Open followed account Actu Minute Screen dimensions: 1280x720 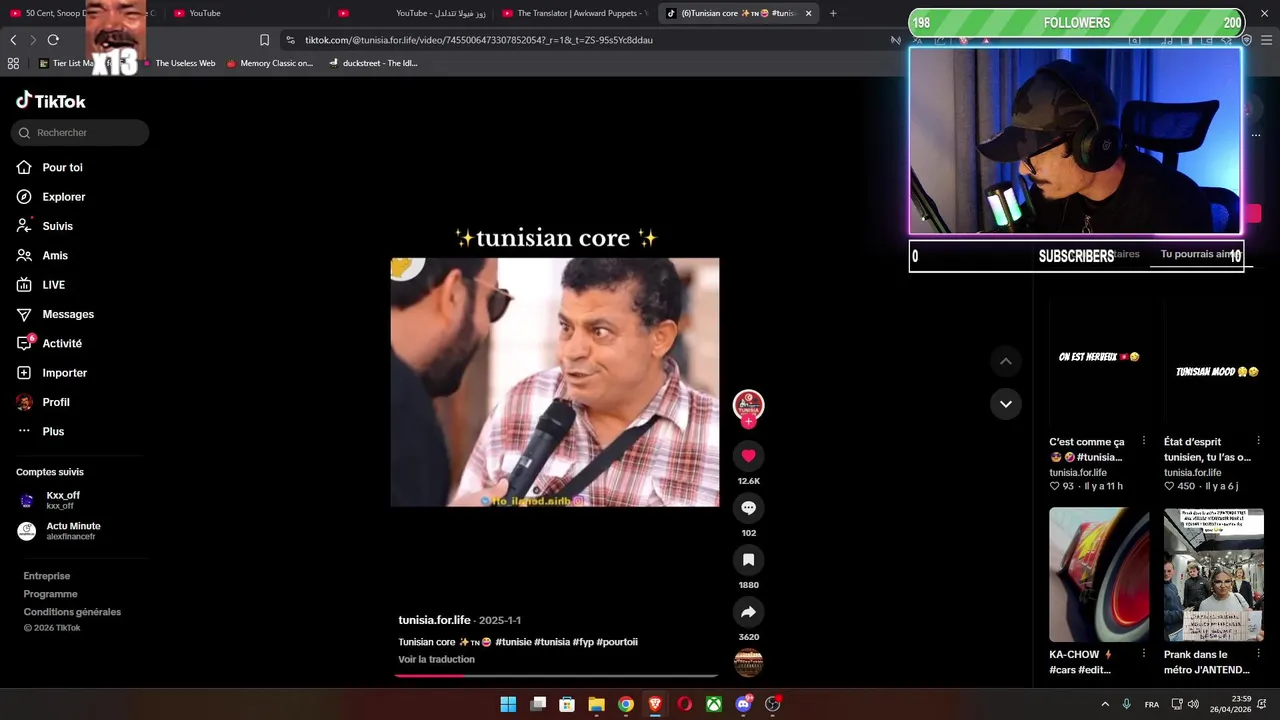pyautogui.click(x=75, y=531)
